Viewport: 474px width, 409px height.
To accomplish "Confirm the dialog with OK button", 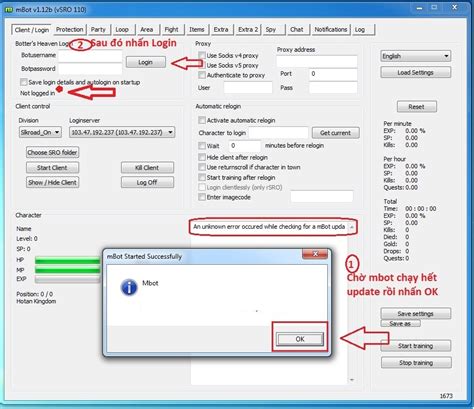I will (x=300, y=339).
